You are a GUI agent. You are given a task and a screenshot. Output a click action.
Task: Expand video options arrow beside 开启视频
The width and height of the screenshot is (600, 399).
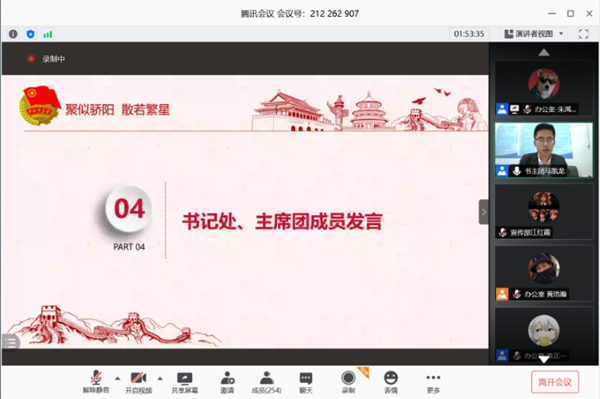(160, 378)
